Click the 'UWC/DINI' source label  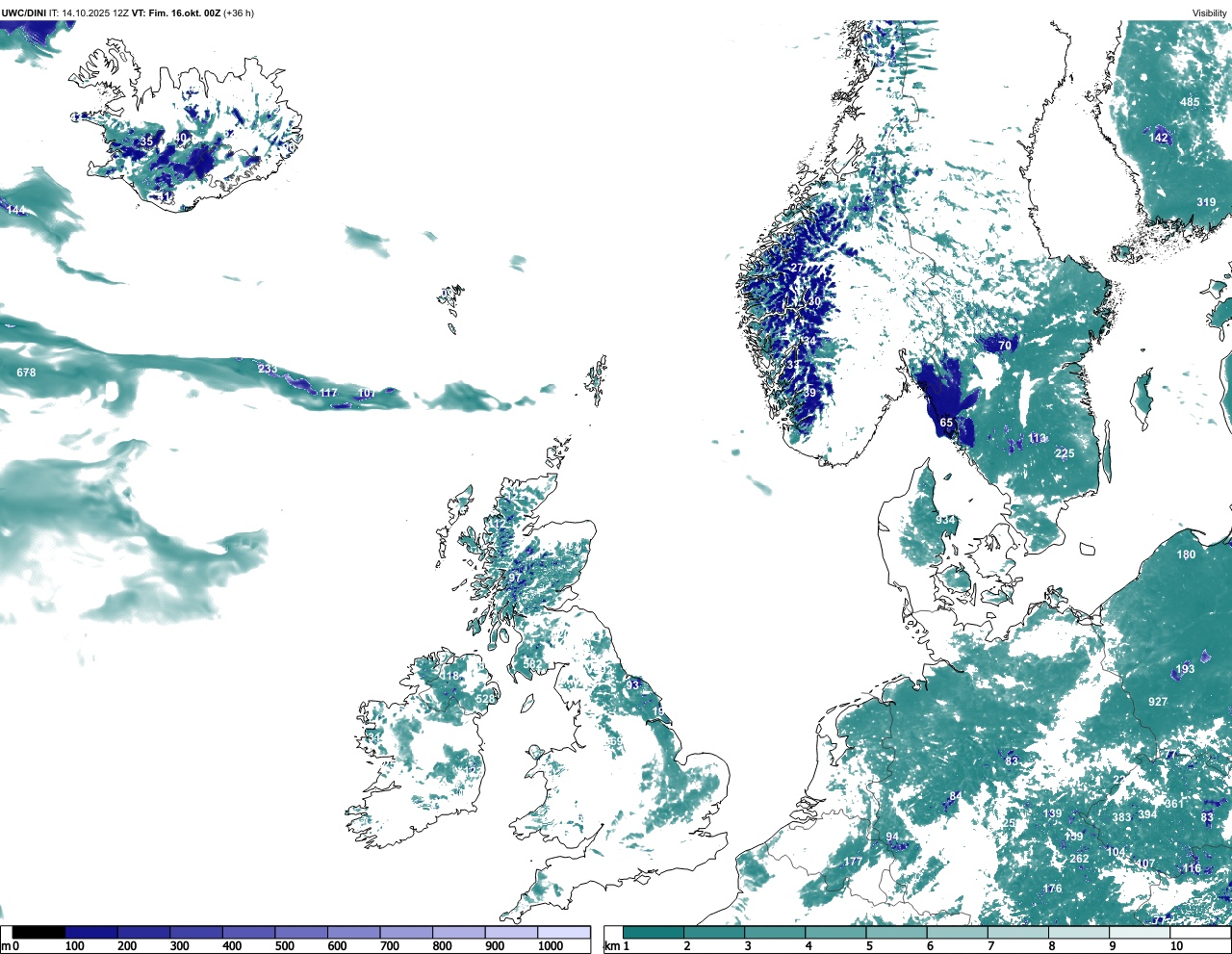click(x=24, y=13)
